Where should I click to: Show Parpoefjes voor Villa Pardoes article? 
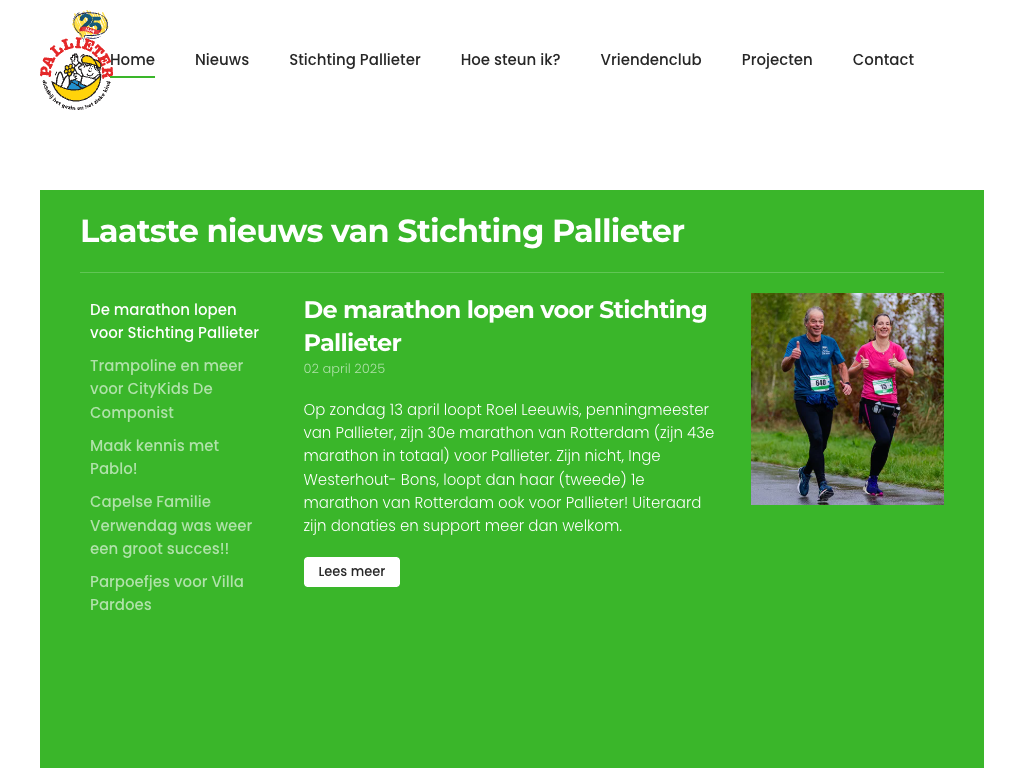167,593
